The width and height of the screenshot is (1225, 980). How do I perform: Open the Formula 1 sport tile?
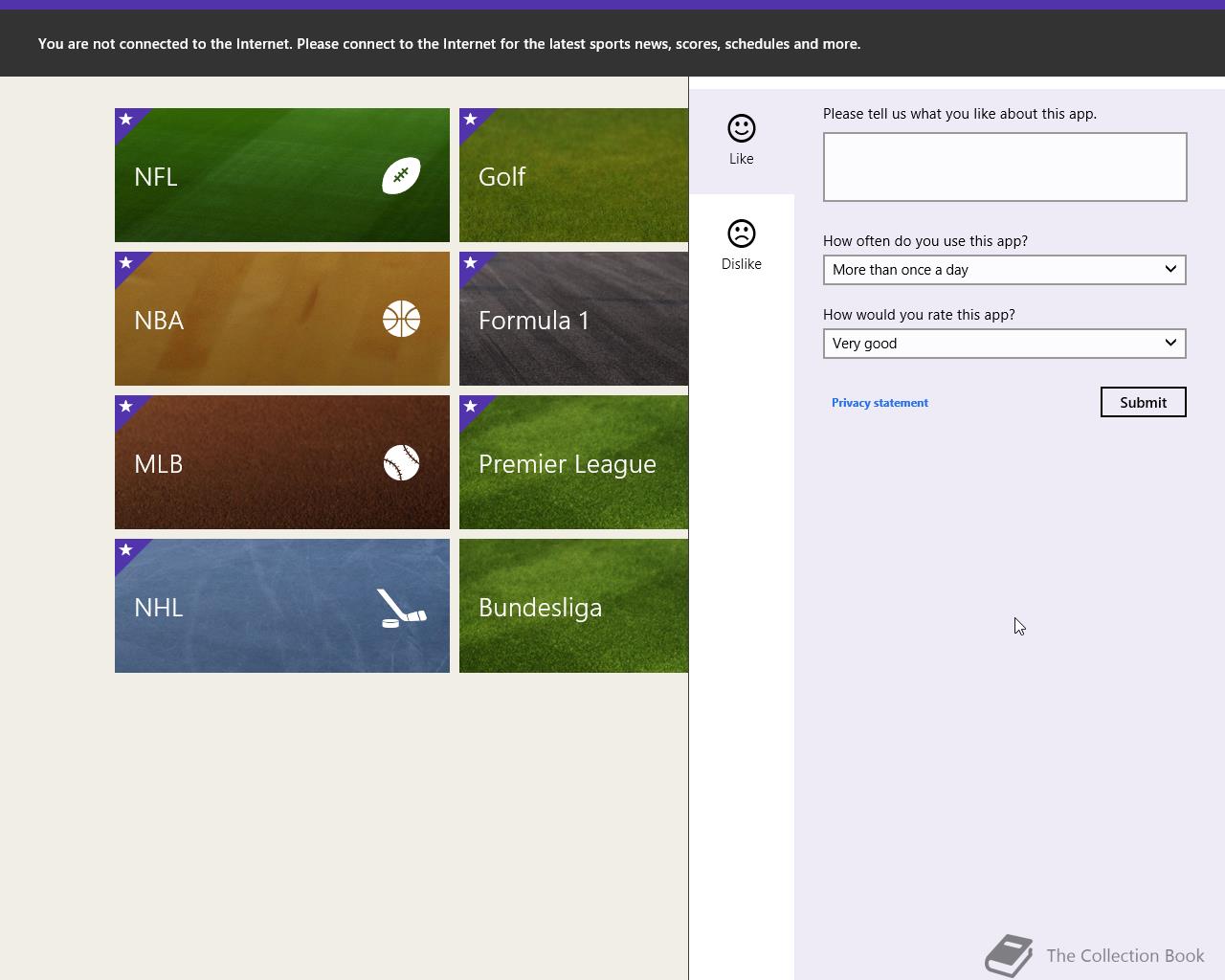click(573, 319)
